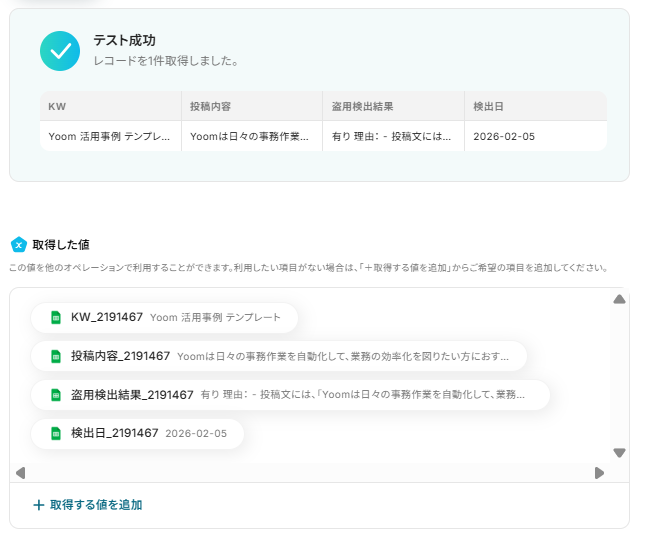This screenshot has height=546, width=649.
Task: Click the plus icon beside 取得する値を追加
Action: tap(38, 505)
